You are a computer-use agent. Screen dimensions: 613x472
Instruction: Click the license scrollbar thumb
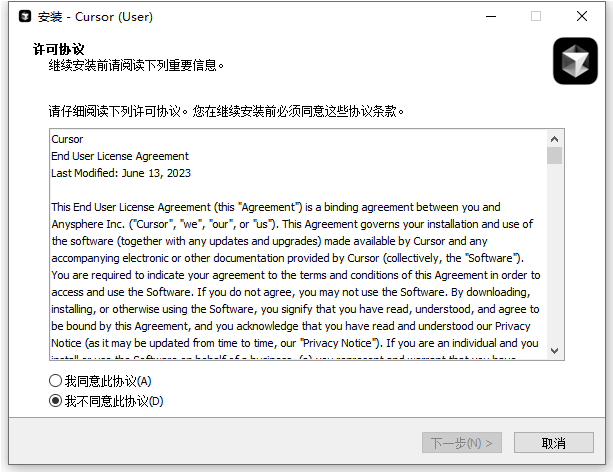coord(554,156)
